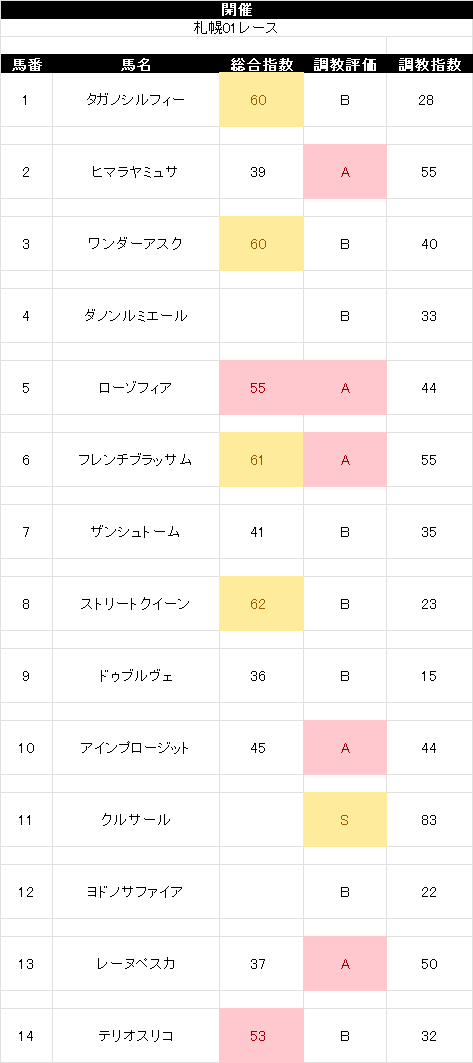
Task: Click the yellow S rating for クルサール
Action: pos(345,820)
